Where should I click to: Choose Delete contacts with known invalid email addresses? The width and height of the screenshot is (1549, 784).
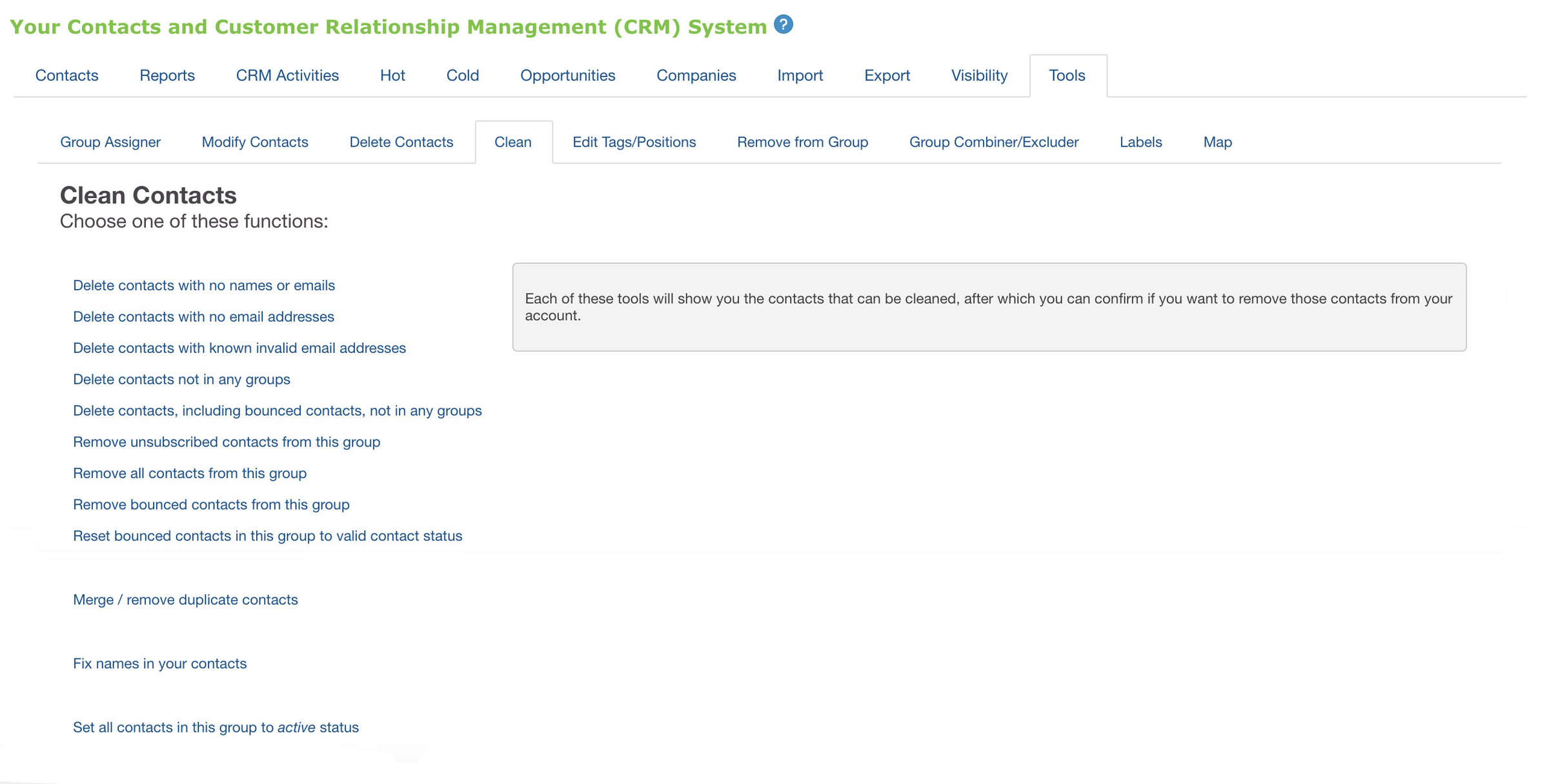pyautogui.click(x=239, y=348)
